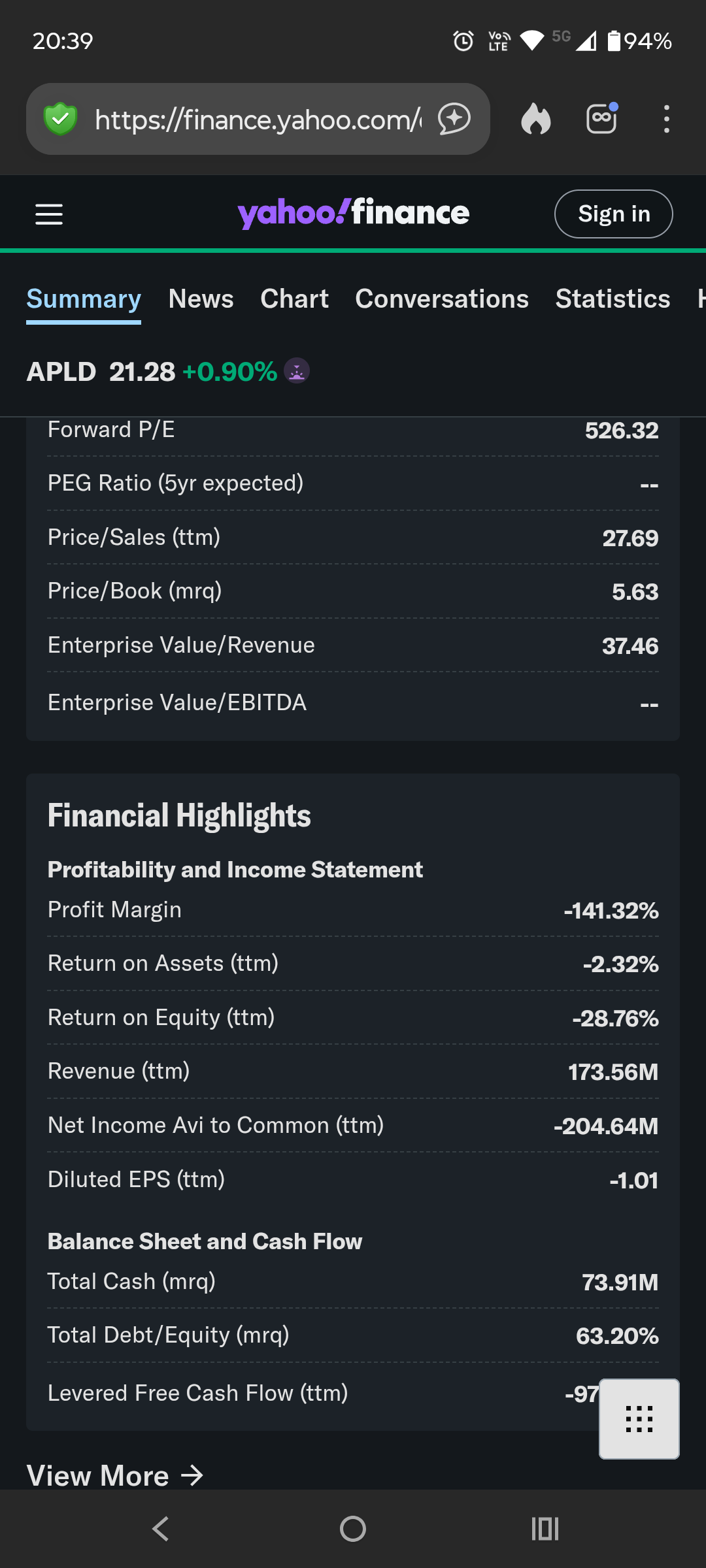
Task: Open the Conversations tab
Action: coord(442,299)
